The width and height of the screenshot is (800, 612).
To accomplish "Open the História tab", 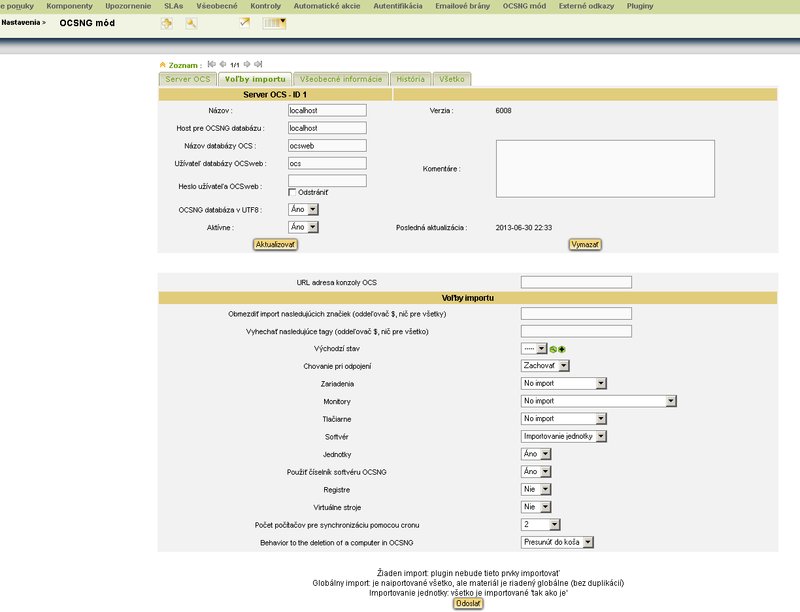I will click(x=410, y=79).
